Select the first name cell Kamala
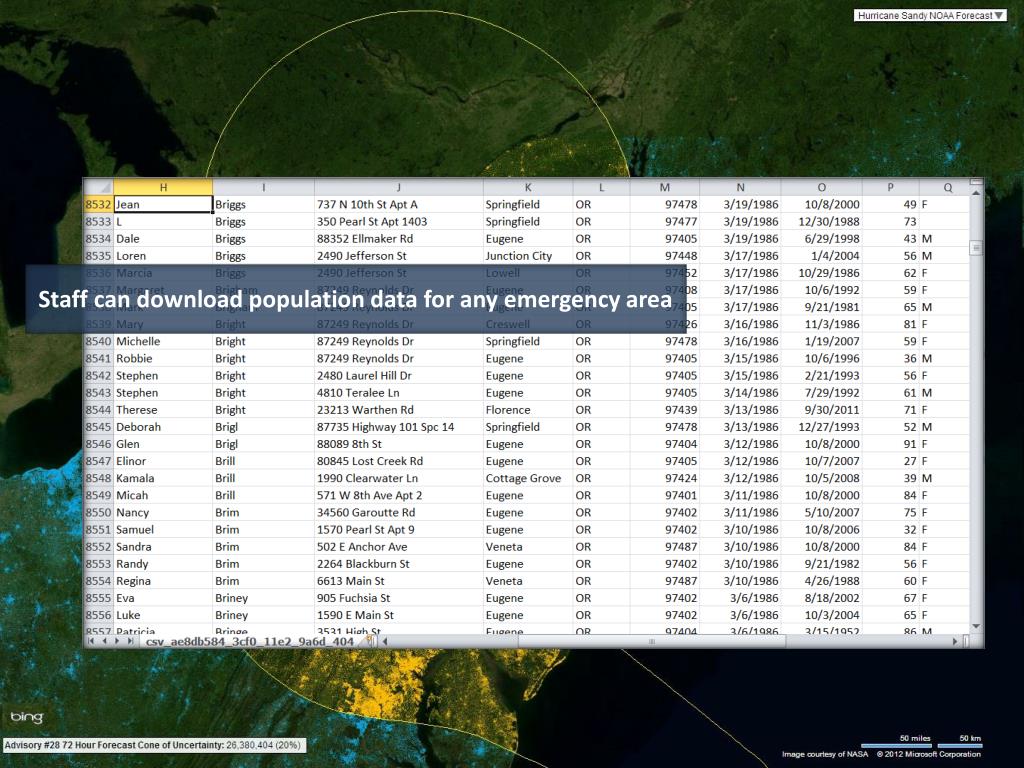 [163, 478]
